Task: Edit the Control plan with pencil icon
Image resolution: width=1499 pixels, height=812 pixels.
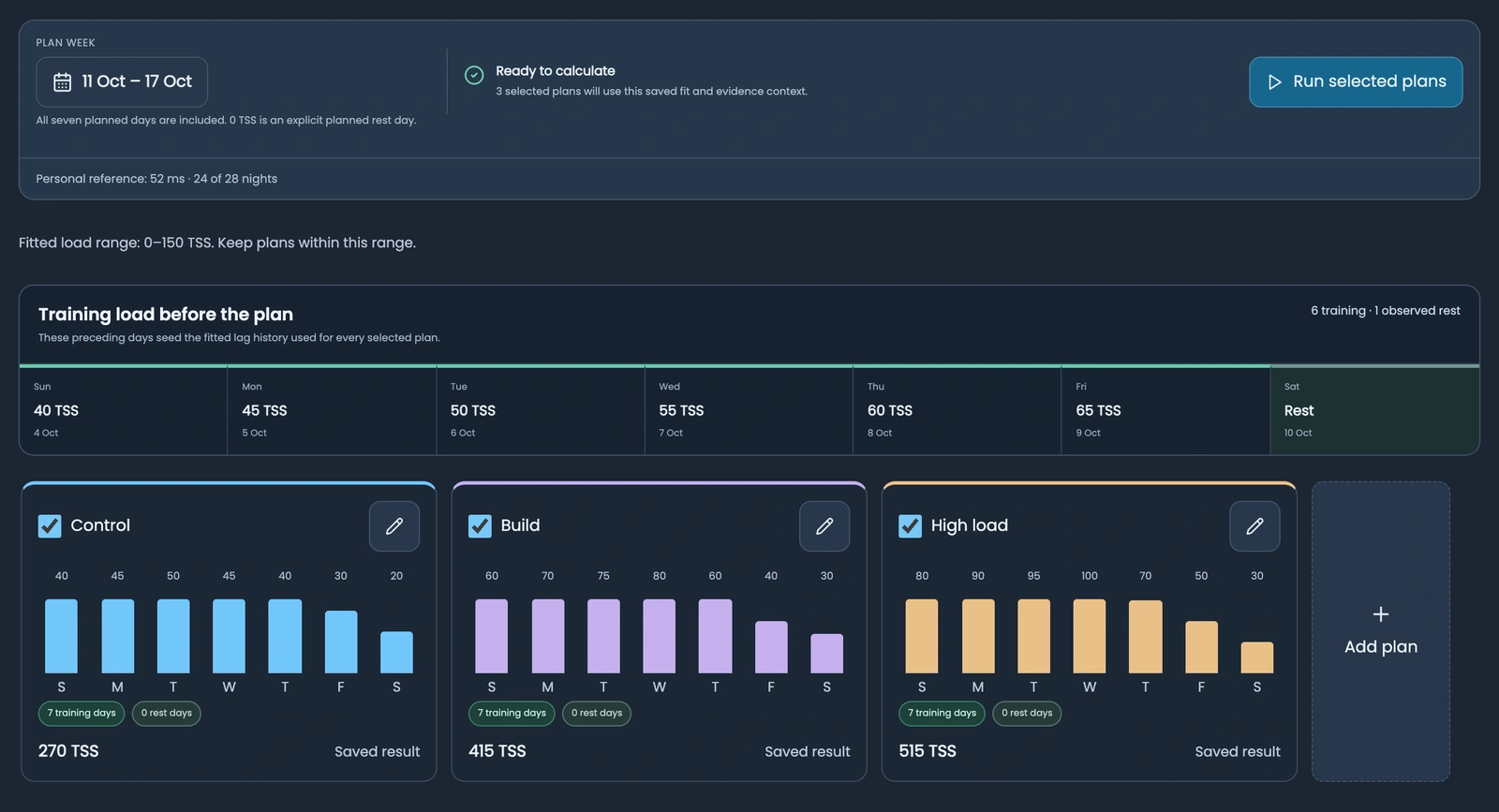Action: 394,526
